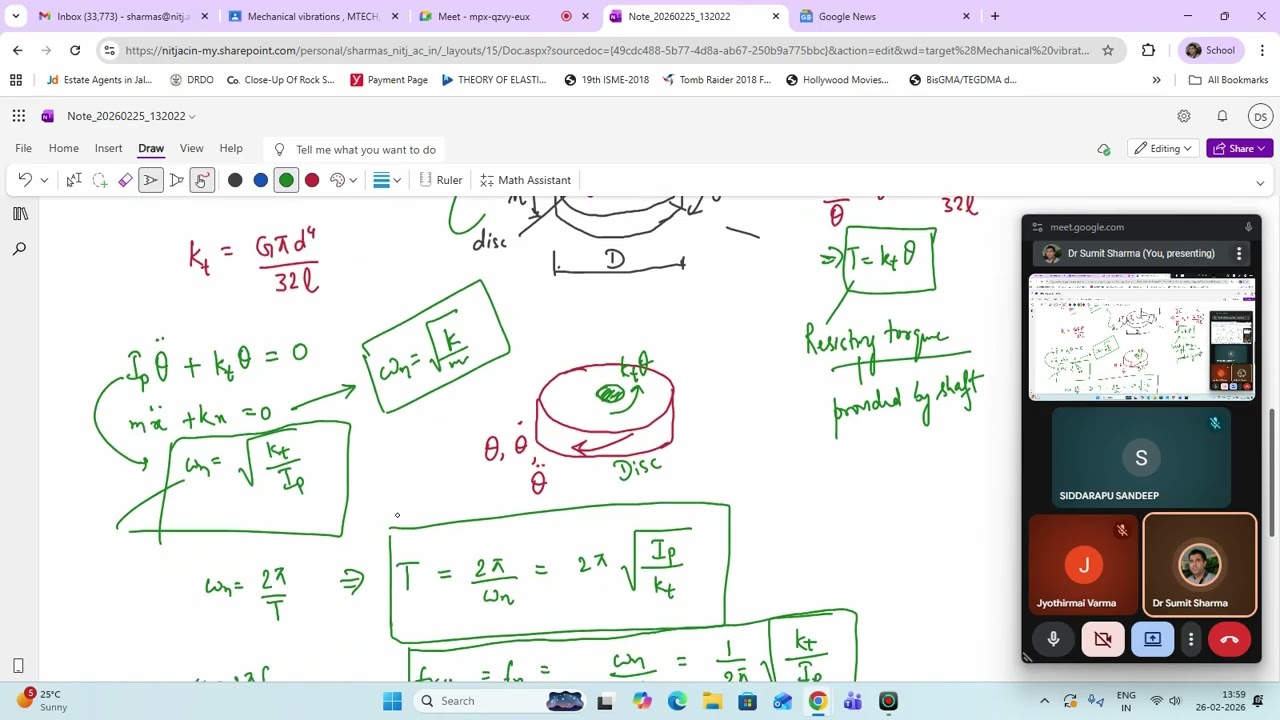1280x720 pixels.
Task: Click the Share button
Action: click(x=1240, y=149)
